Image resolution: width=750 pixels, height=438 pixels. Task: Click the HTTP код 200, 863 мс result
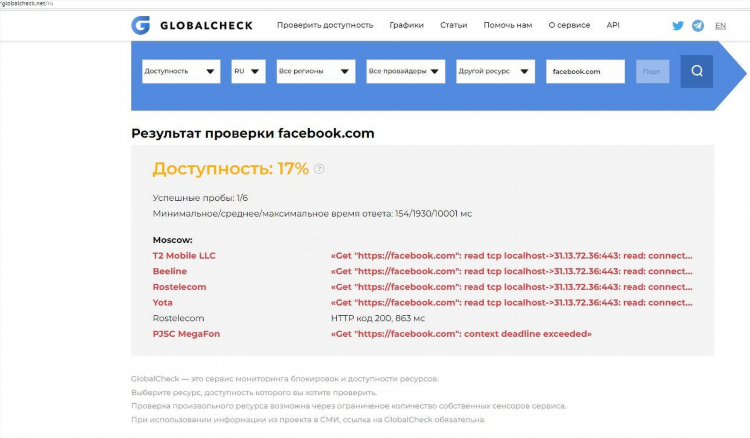[x=378, y=318]
